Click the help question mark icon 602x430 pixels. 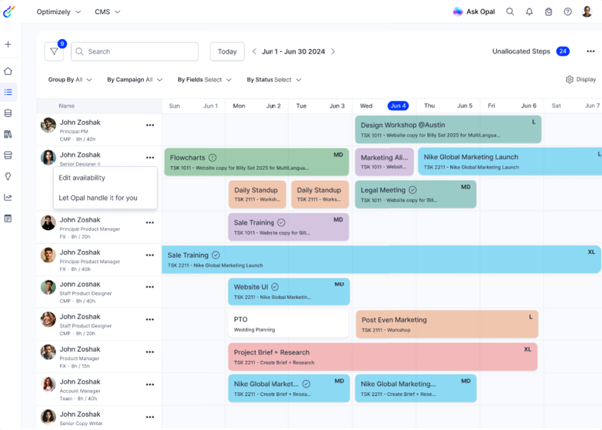(x=568, y=12)
